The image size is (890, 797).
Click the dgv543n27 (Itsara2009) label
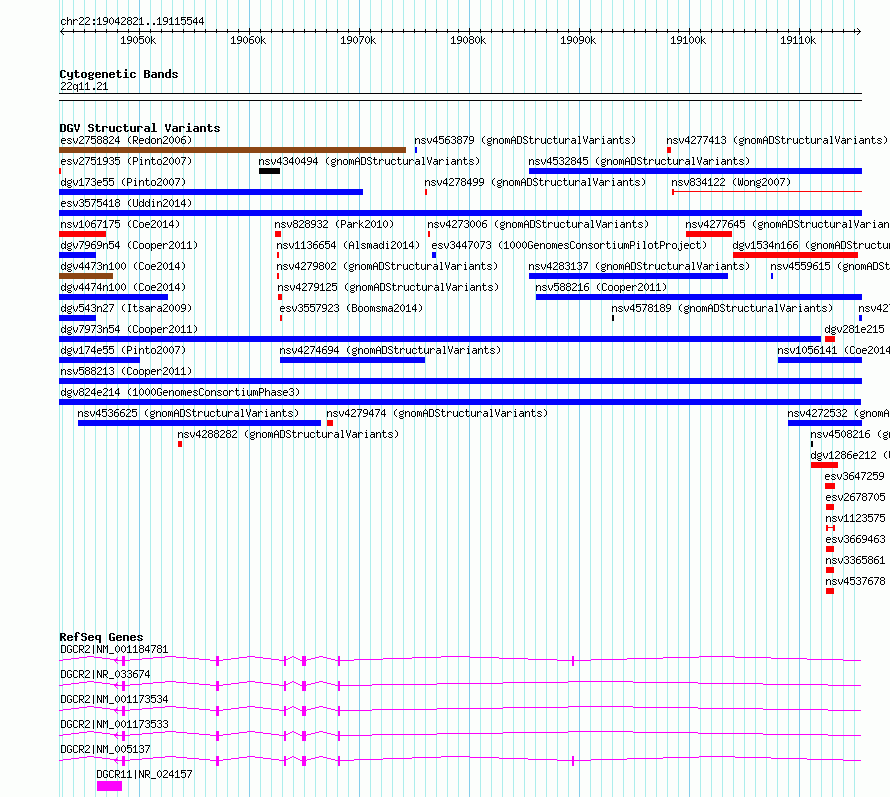click(126, 308)
